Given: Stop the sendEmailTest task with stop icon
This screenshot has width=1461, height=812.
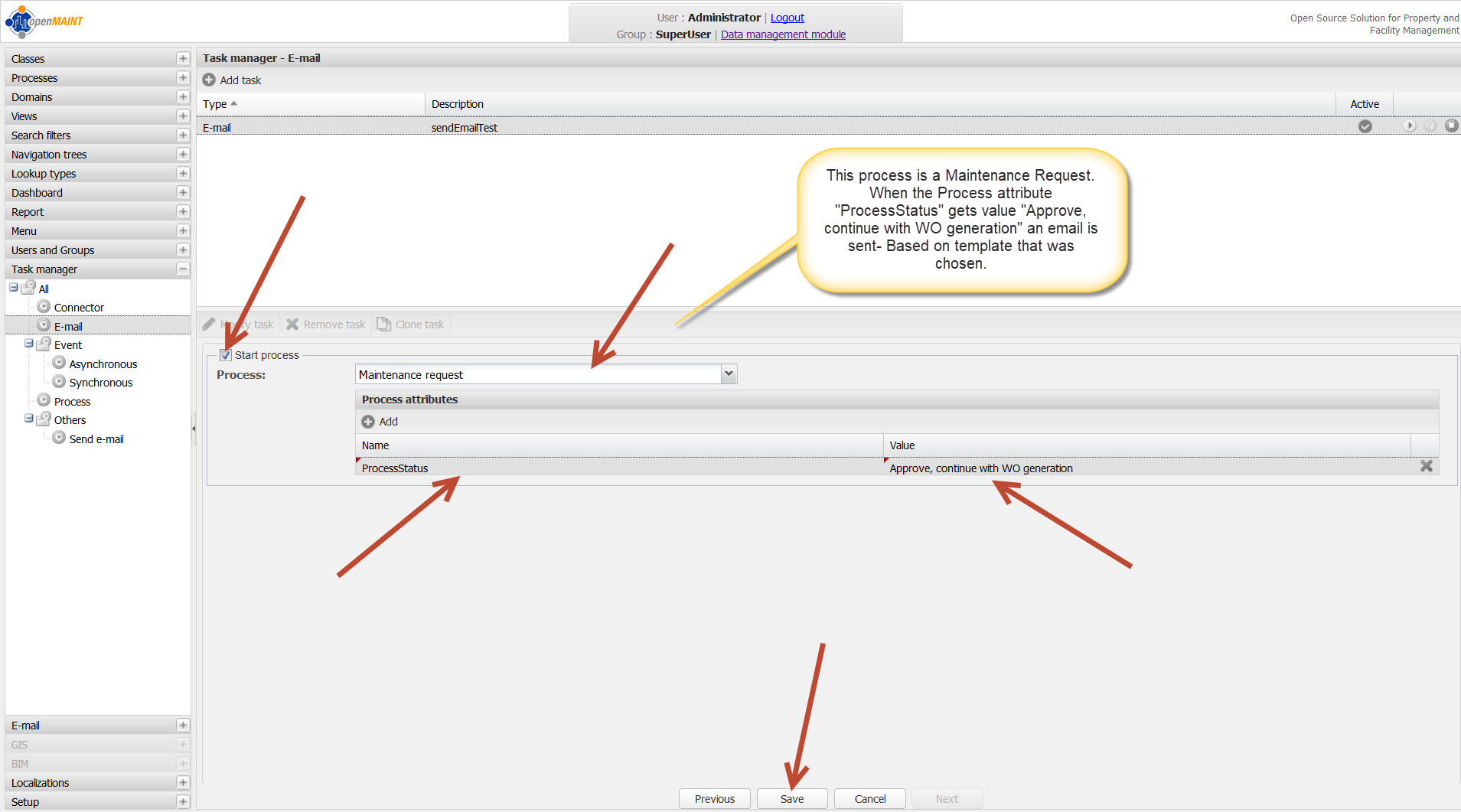Looking at the screenshot, I should (1451, 126).
